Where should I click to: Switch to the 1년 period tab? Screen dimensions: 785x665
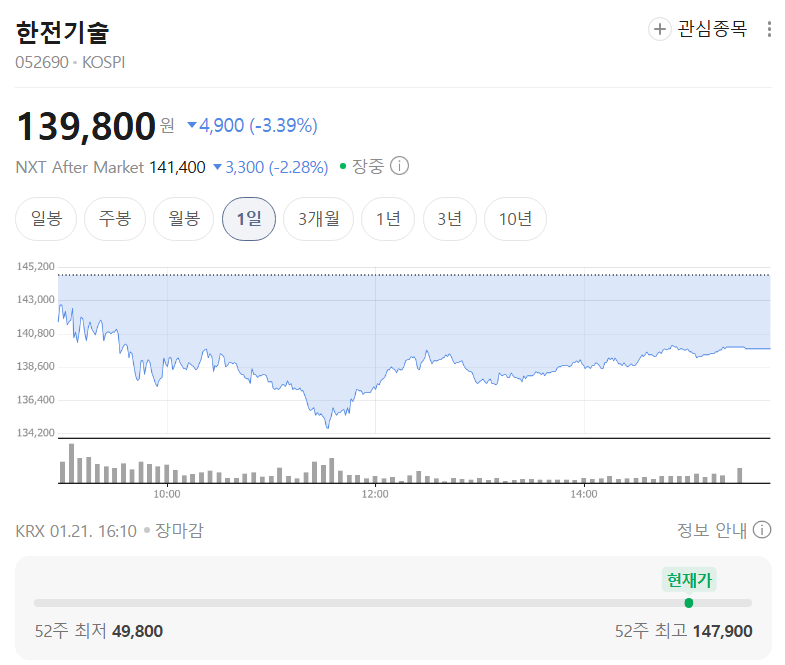pos(388,219)
